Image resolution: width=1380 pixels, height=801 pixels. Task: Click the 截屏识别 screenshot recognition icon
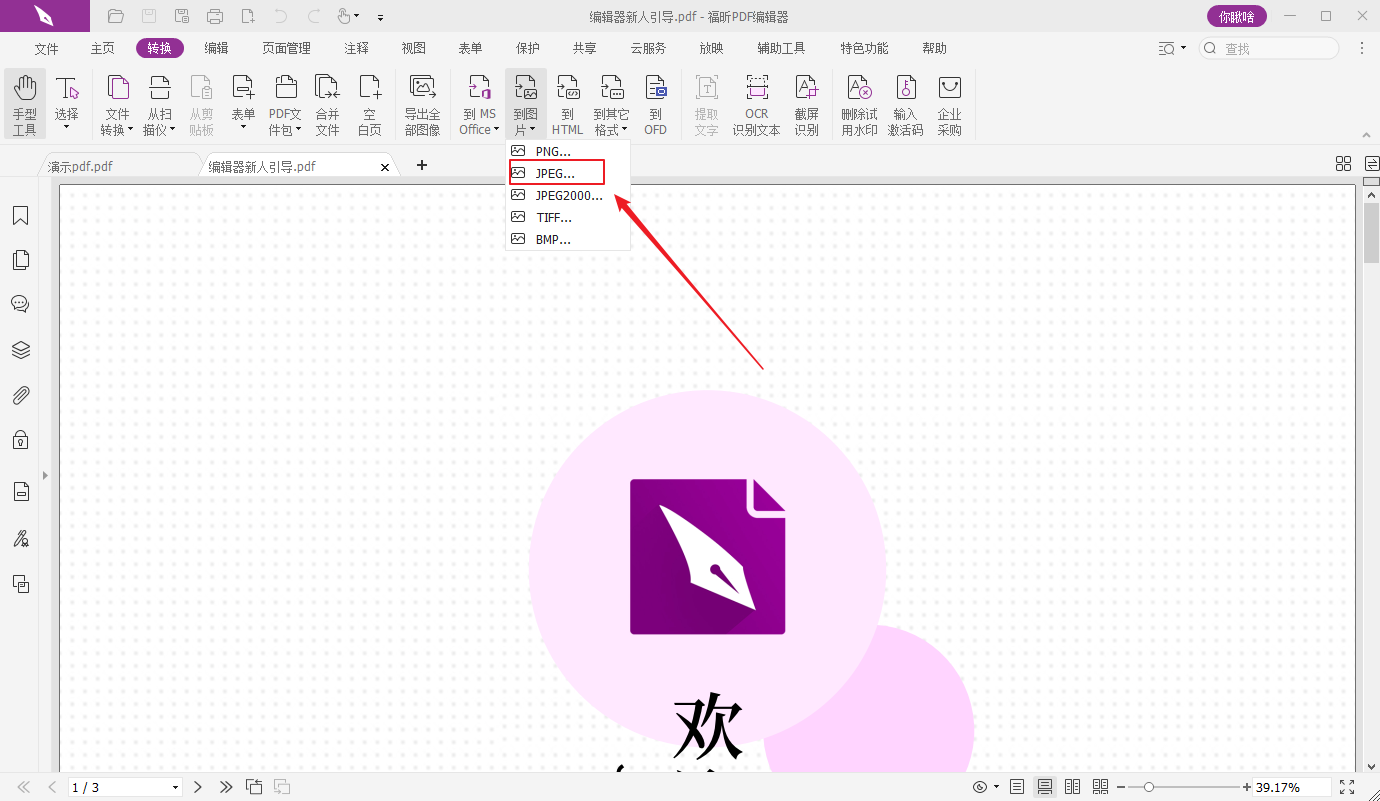(806, 104)
